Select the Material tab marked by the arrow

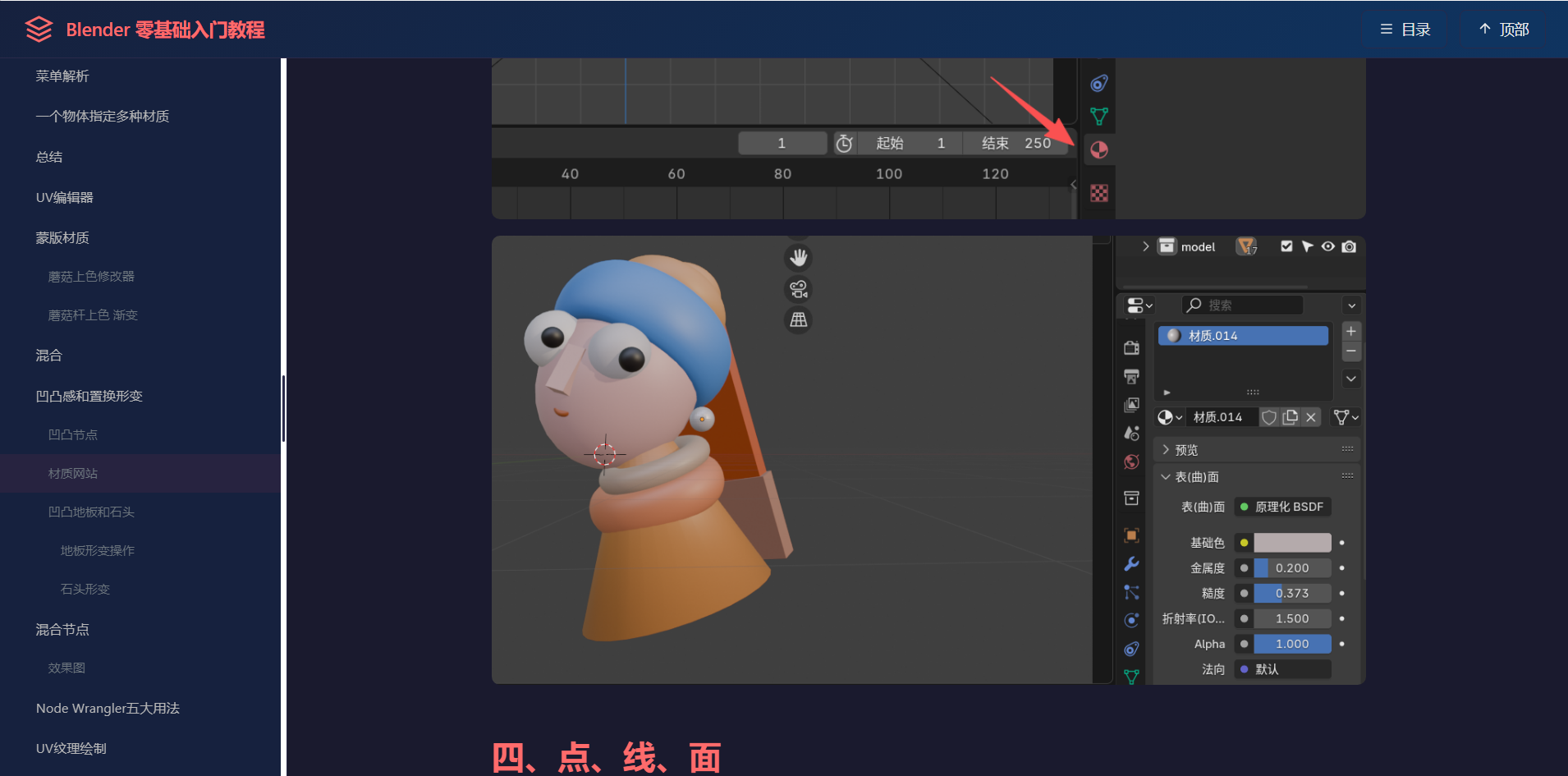pyautogui.click(x=1099, y=149)
